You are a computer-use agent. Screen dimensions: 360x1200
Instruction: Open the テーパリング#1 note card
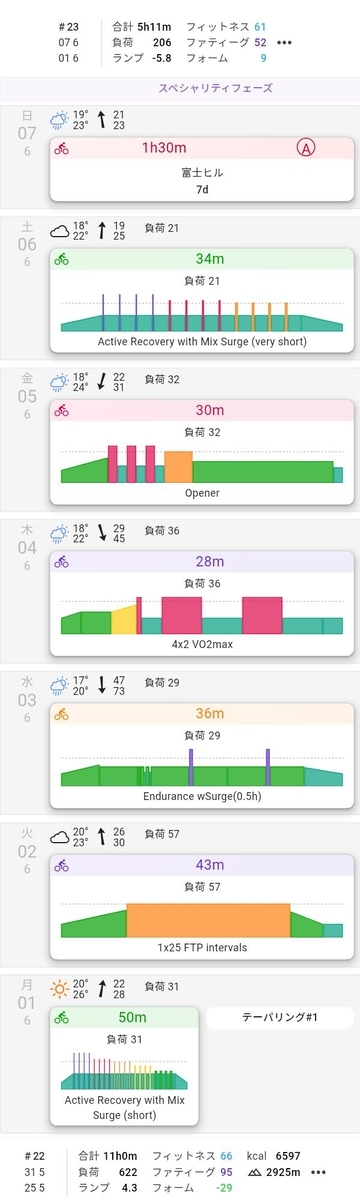[280, 1017]
